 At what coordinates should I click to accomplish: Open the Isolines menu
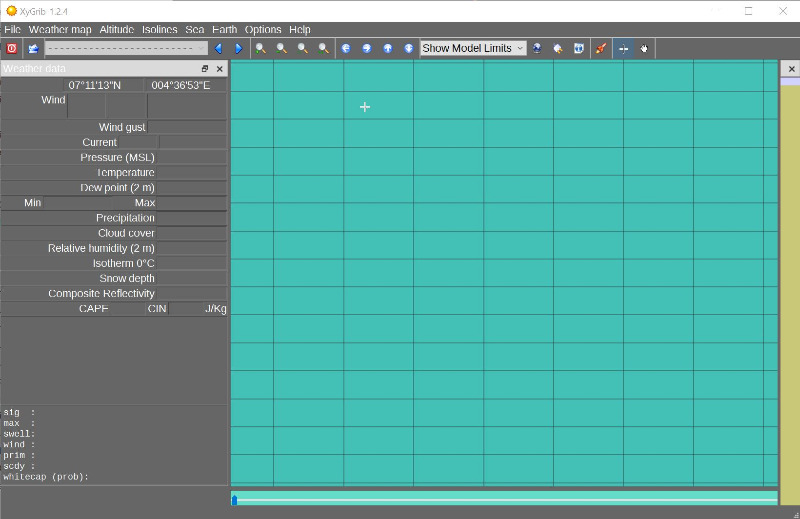coord(159,30)
